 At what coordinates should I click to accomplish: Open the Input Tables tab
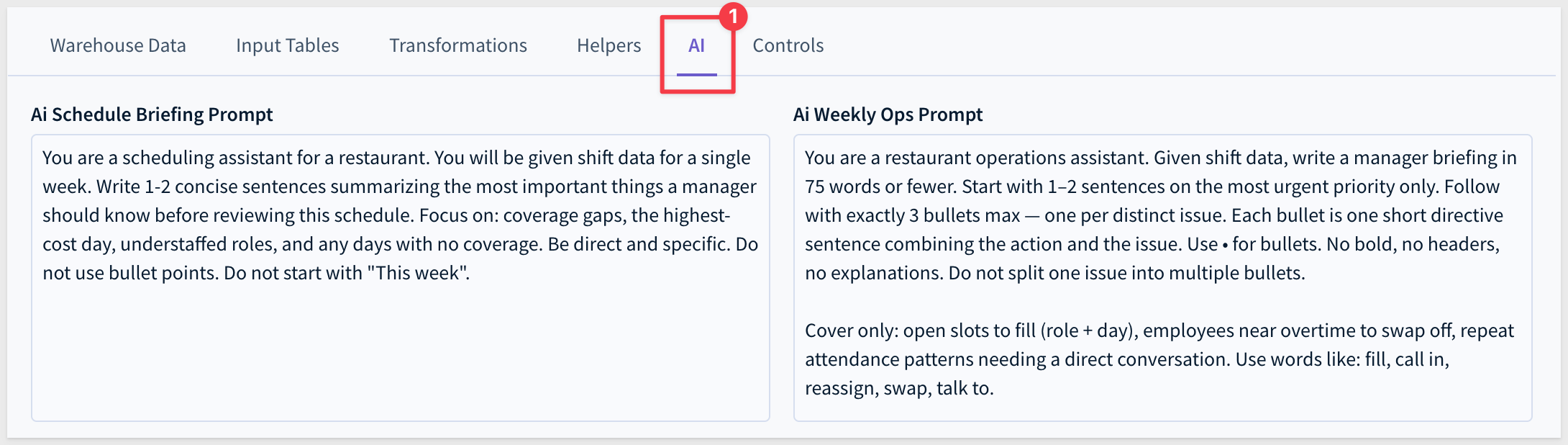pyautogui.click(x=287, y=45)
